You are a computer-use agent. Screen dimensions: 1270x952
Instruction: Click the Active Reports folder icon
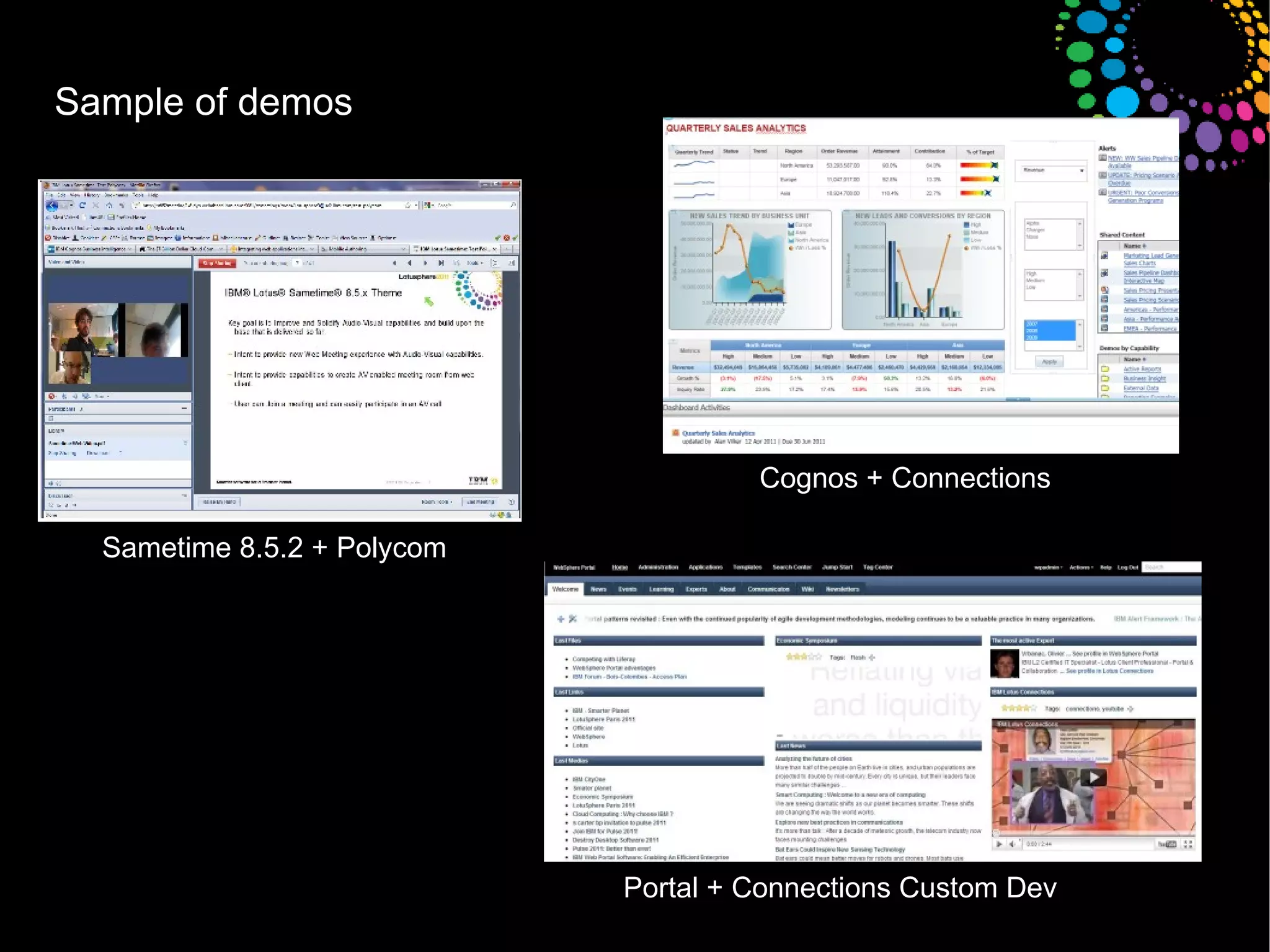click(x=1104, y=369)
